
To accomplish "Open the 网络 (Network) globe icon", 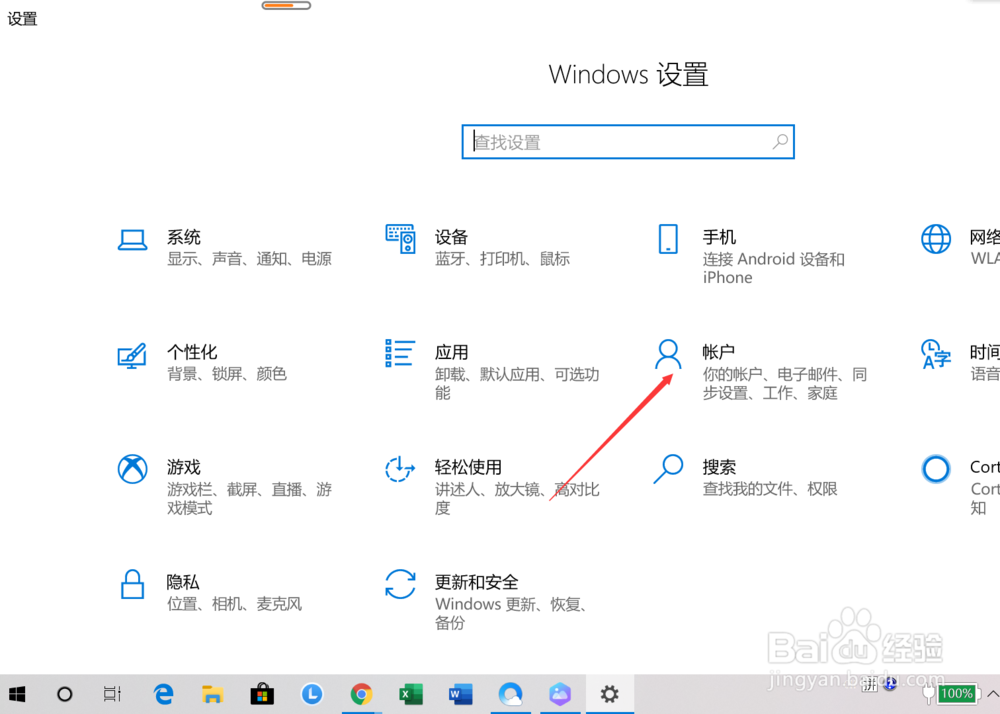I will pos(935,240).
